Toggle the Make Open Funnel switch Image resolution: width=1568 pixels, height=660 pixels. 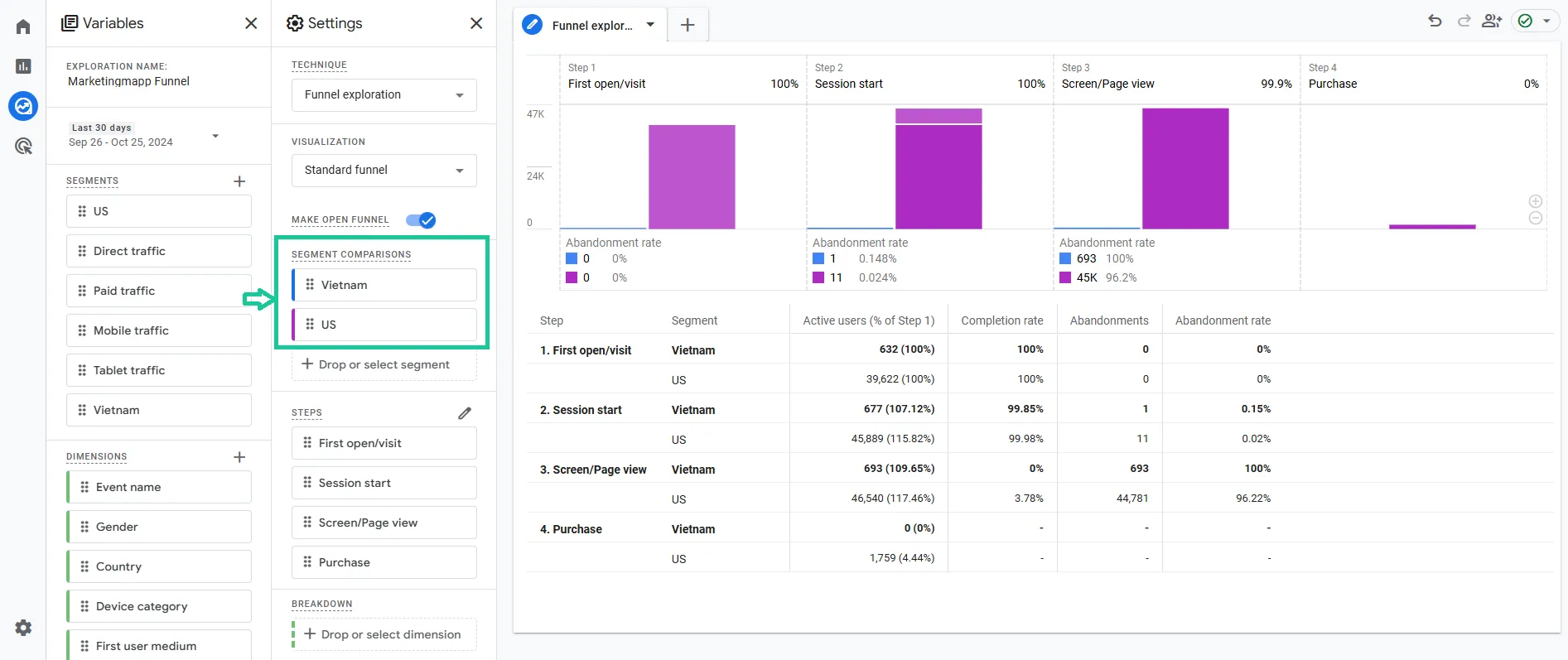(421, 220)
